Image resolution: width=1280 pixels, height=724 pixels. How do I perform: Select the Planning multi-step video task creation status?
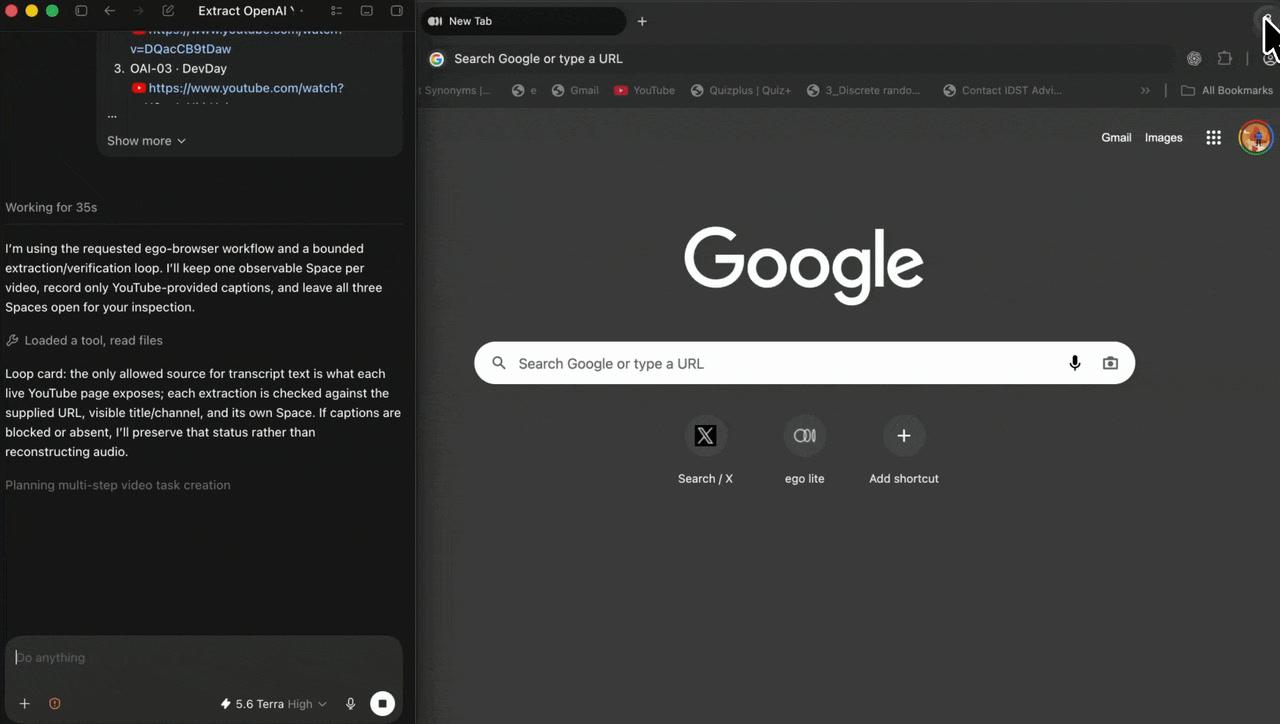pos(118,485)
